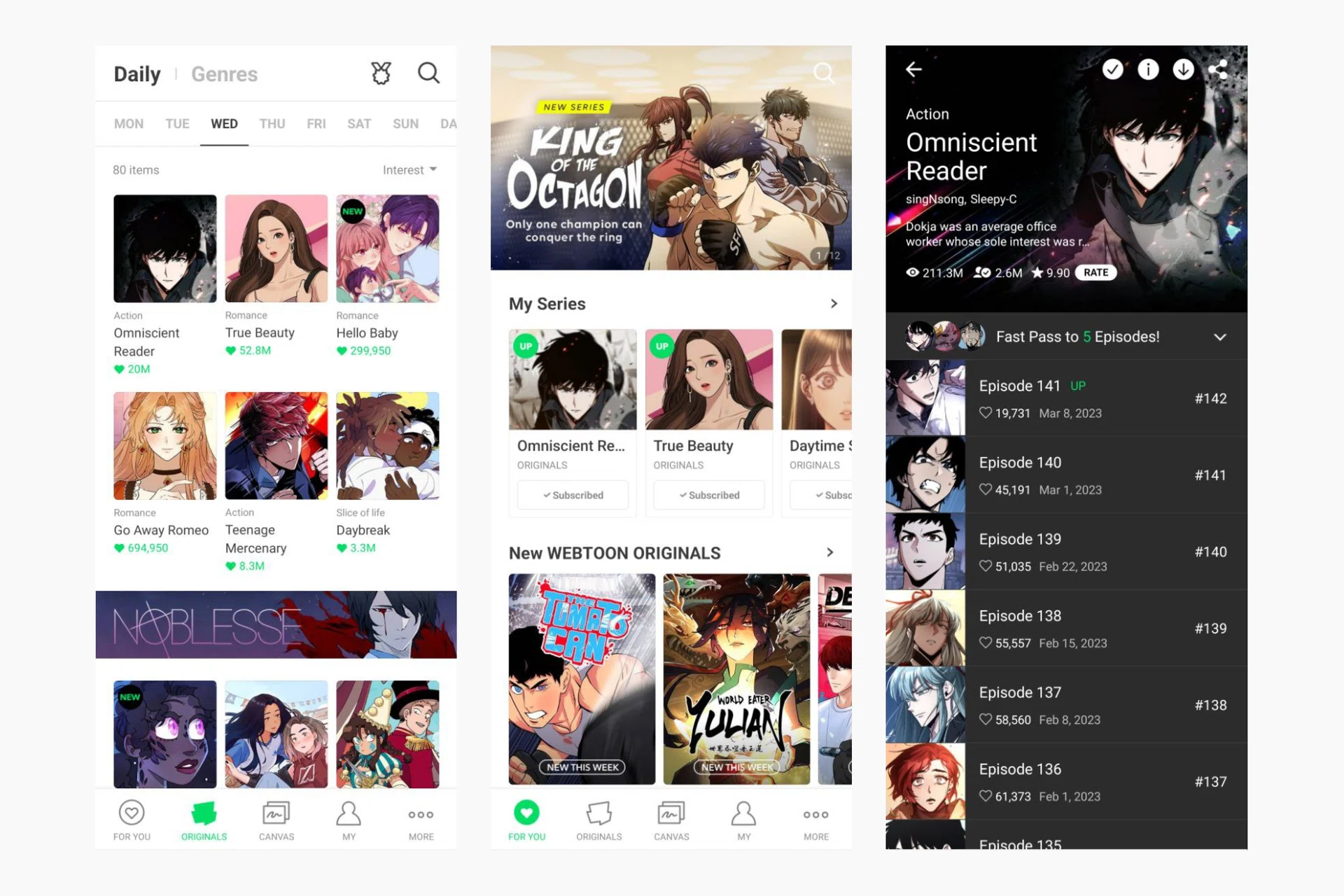Open the My Series section arrow

[833, 303]
